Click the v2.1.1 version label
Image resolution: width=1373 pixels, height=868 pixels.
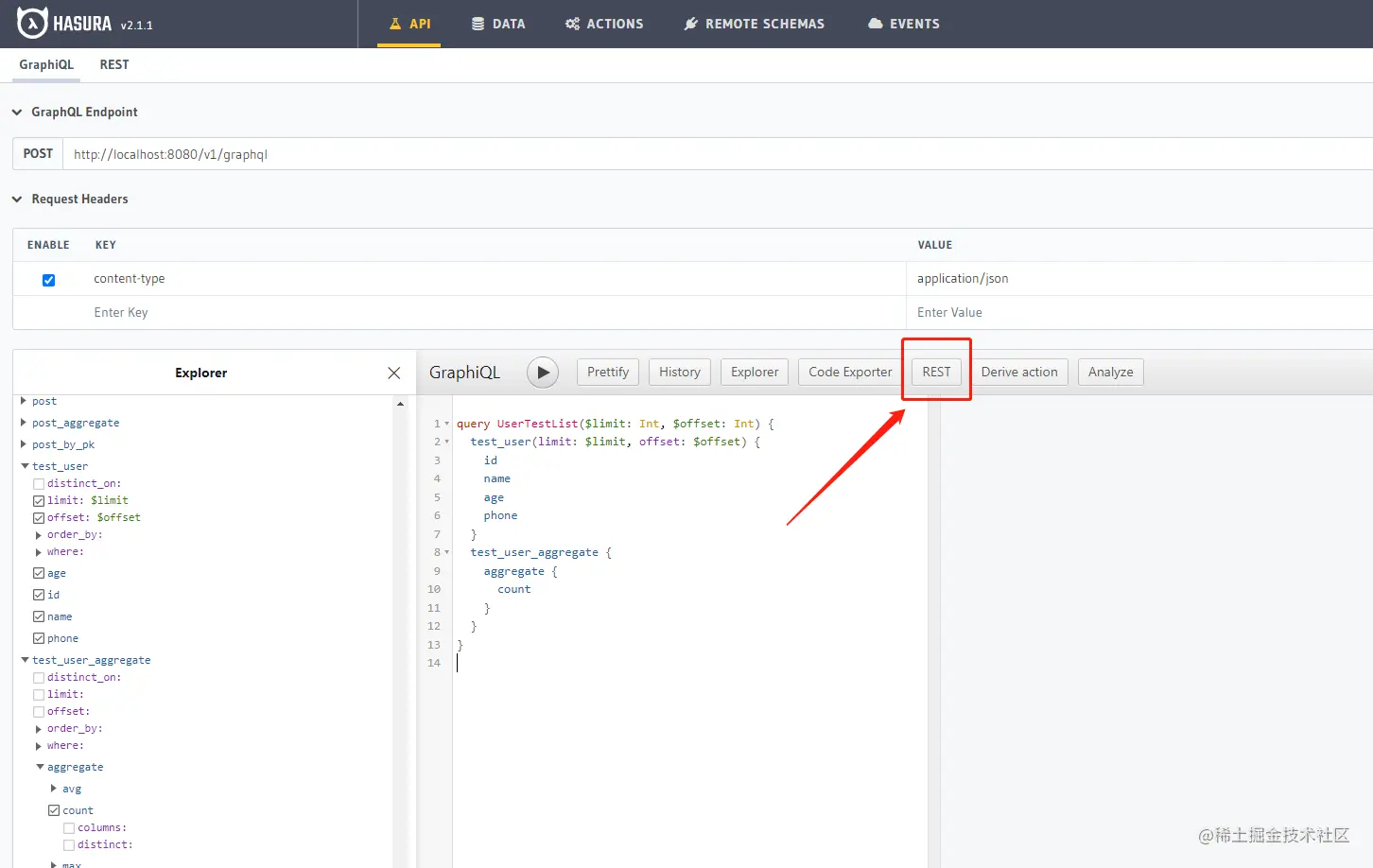(x=137, y=26)
